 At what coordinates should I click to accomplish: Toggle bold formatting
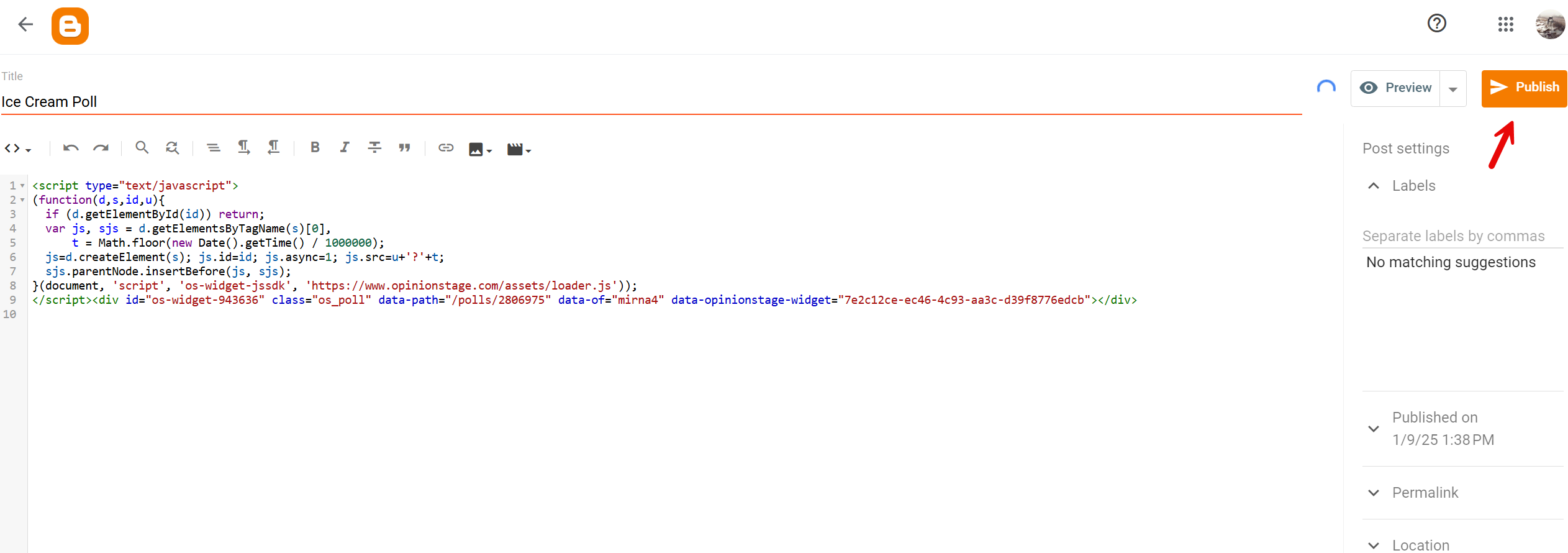pos(315,148)
